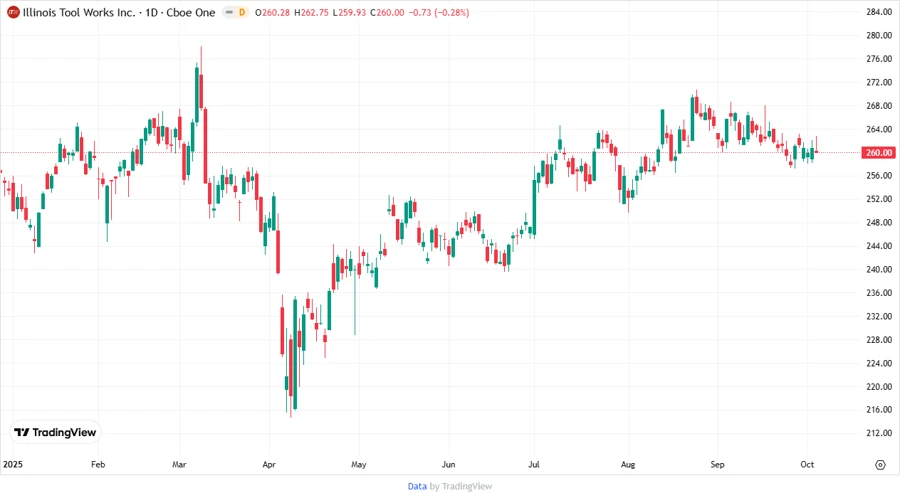This screenshot has width=900, height=498.
Task: Click the 284.00 level on price scale
Action: (880, 12)
